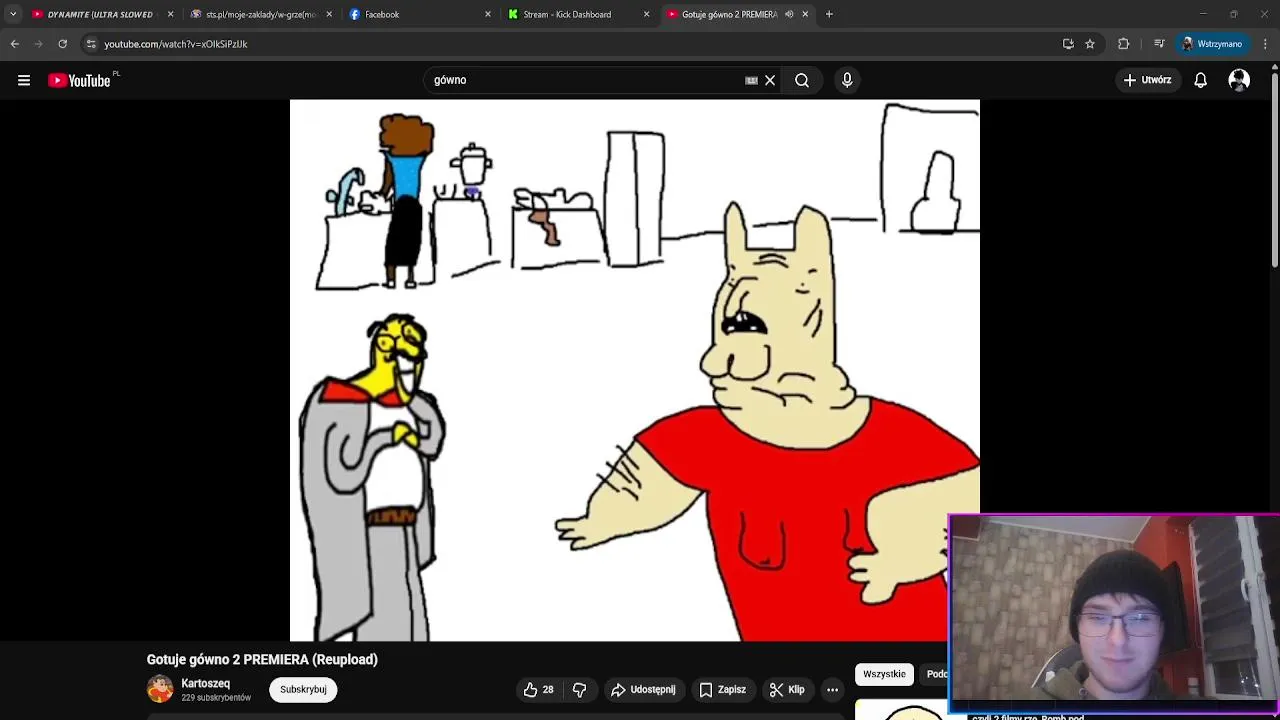Go to the YouTube home logo
This screenshot has height=720, width=1280.
80,80
